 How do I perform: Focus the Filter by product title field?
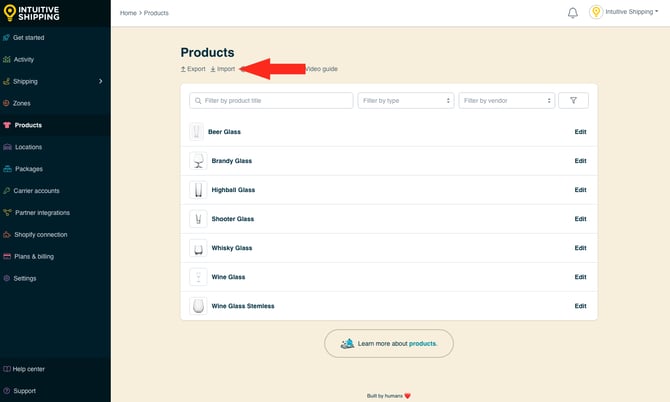(271, 100)
